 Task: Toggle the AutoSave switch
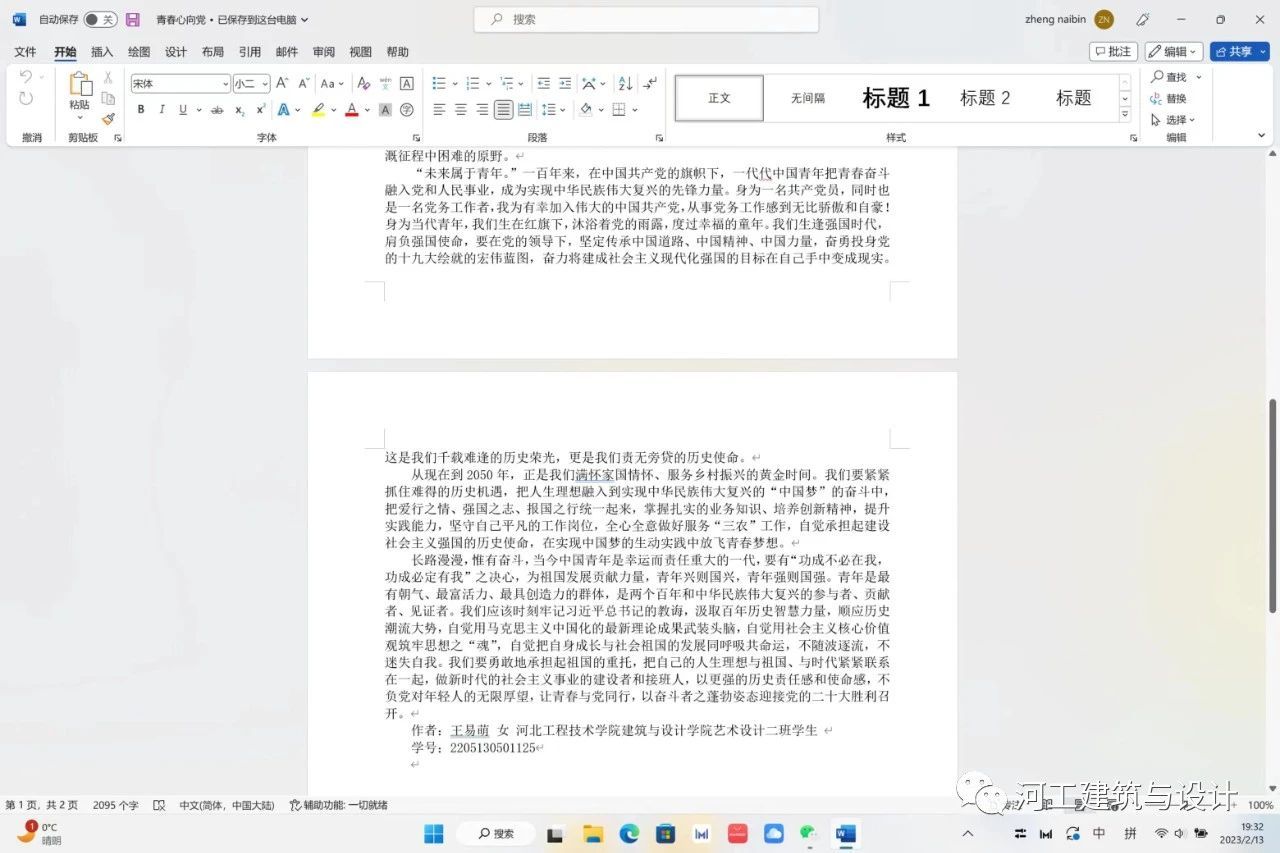(x=99, y=19)
